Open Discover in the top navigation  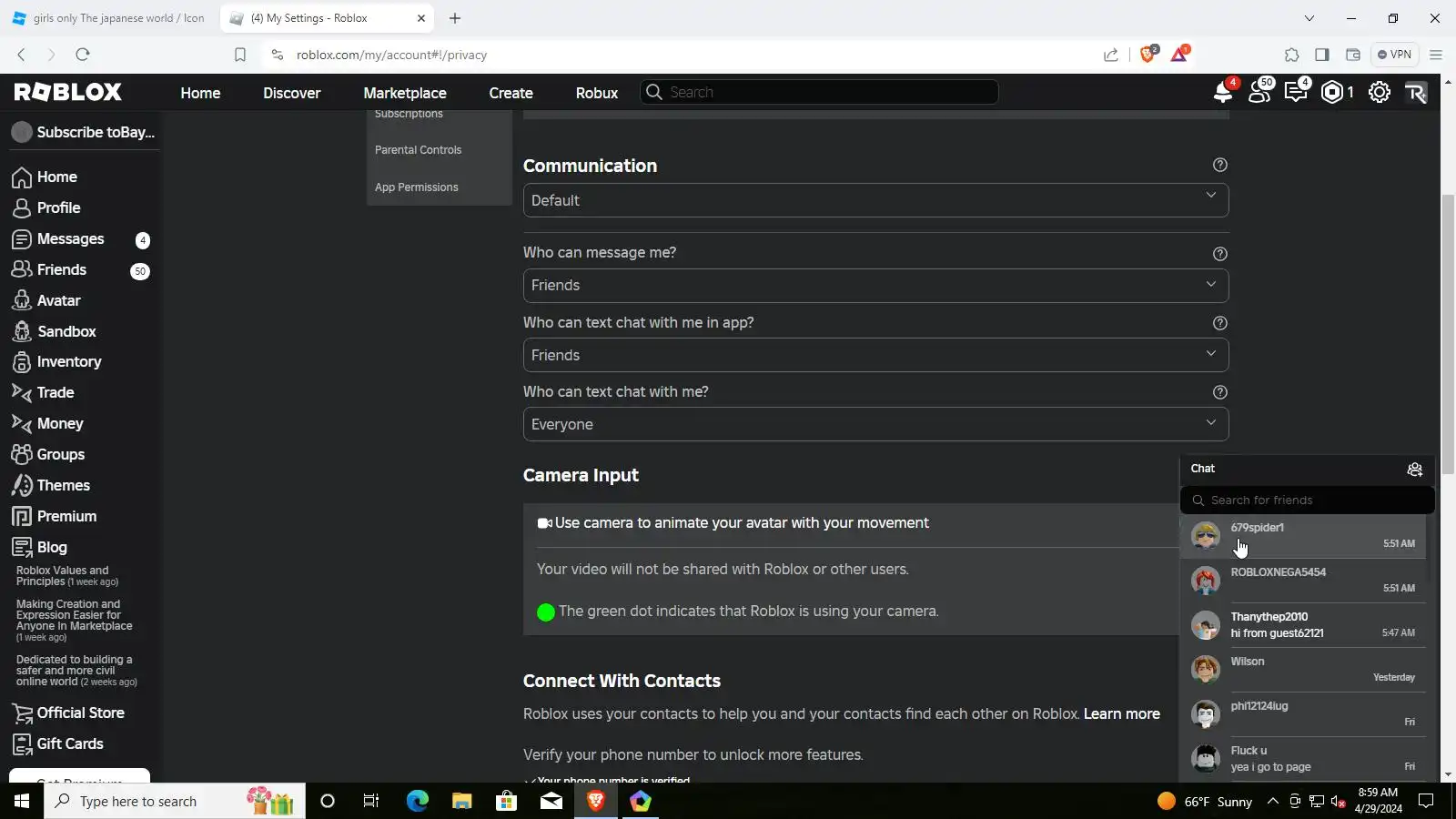292,93
